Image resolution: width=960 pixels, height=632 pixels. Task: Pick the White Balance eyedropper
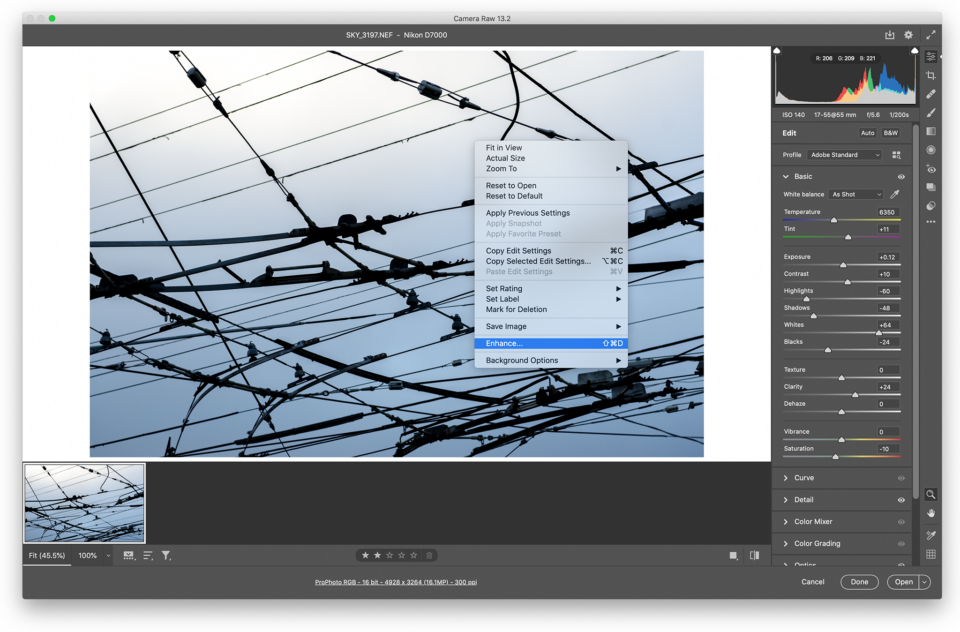pos(895,194)
